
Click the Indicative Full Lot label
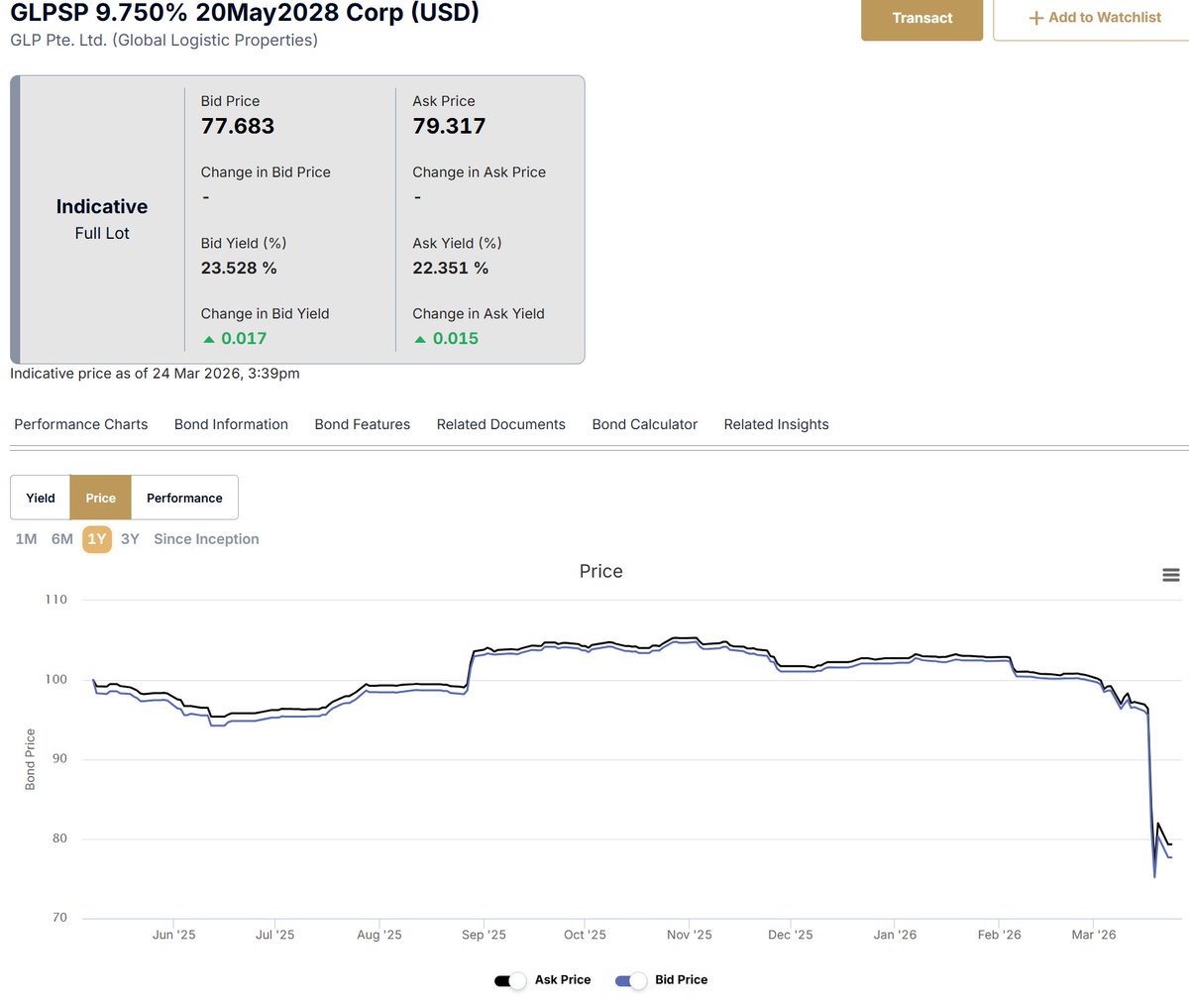pyautogui.click(x=102, y=219)
